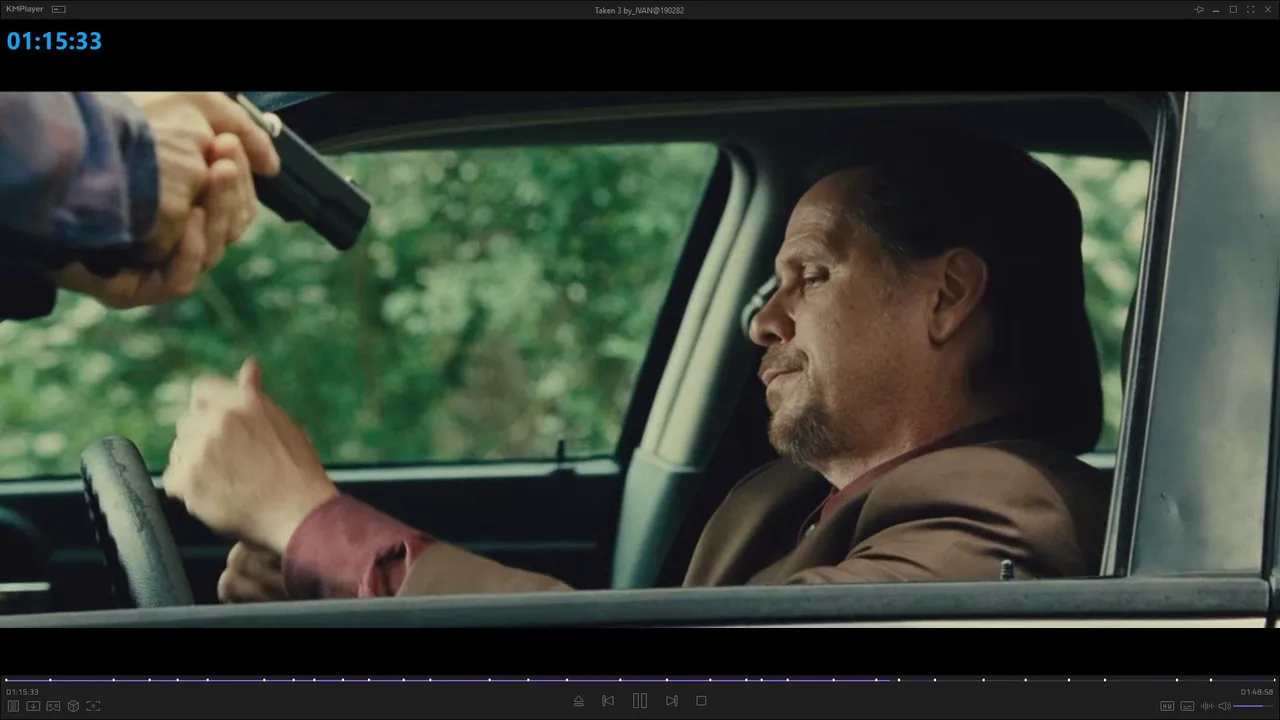Viewport: 1280px width, 720px height.
Task: Open the audio waveform equalizer icon
Action: pyautogui.click(x=1207, y=706)
